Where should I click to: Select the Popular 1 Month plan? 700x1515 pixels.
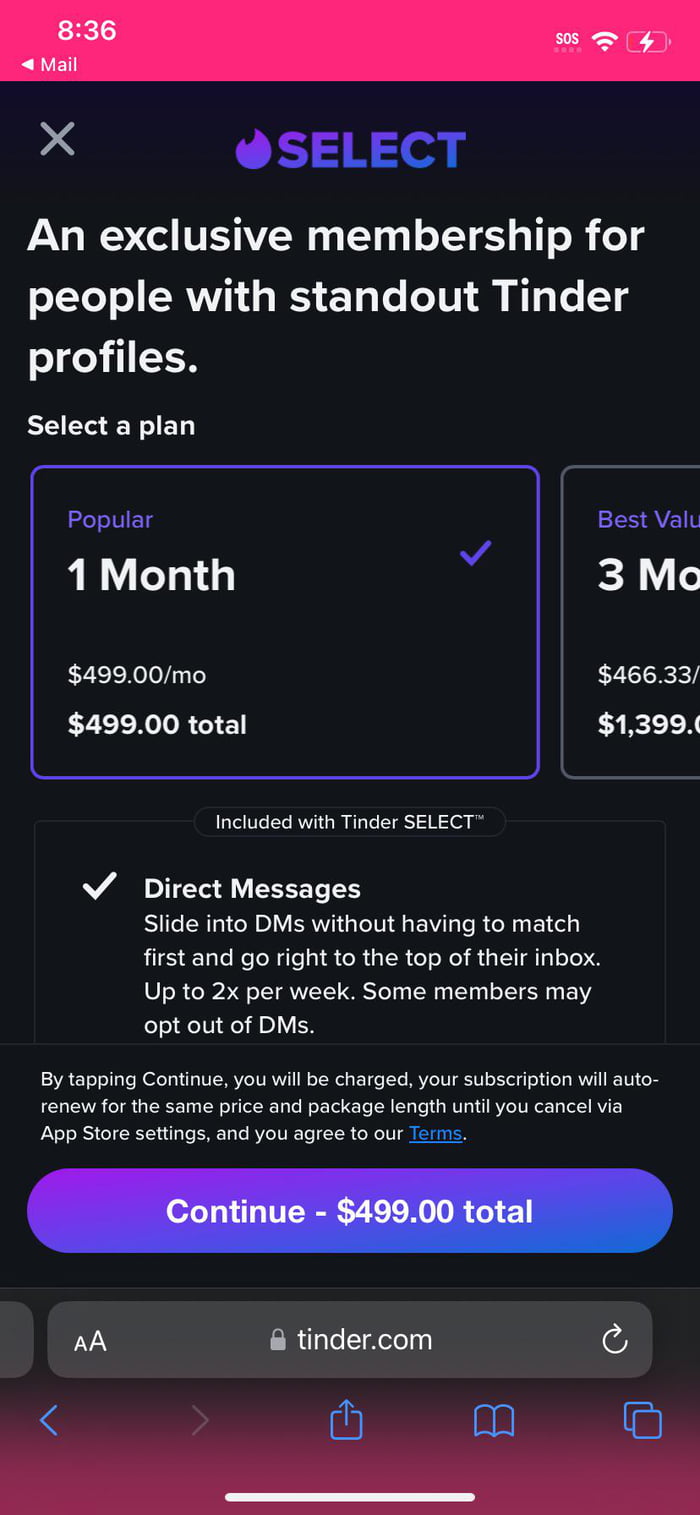285,622
